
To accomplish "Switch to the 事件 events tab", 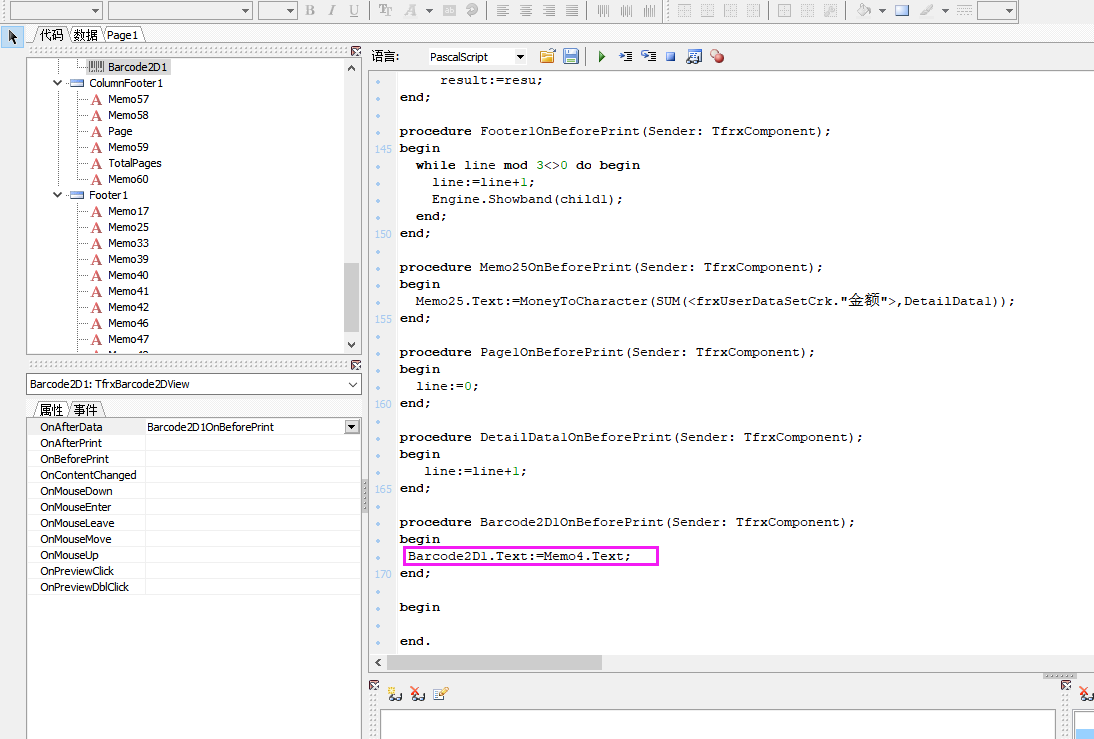I will [x=85, y=410].
